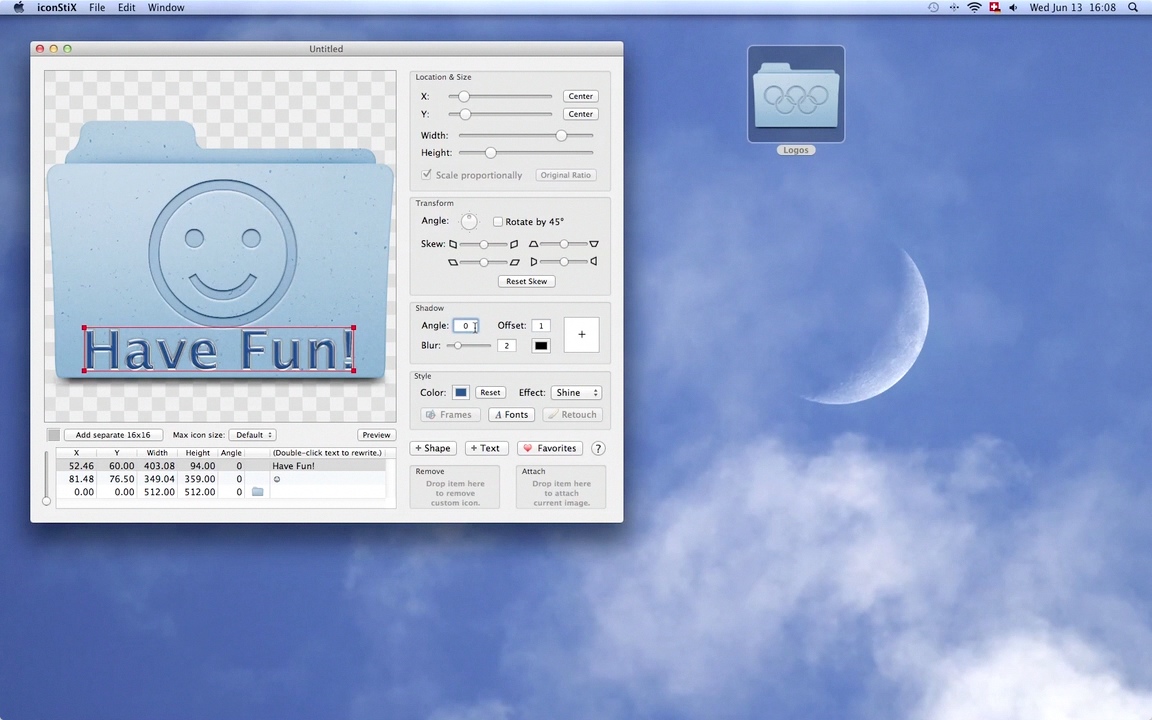Open the Window menu

pos(166,7)
